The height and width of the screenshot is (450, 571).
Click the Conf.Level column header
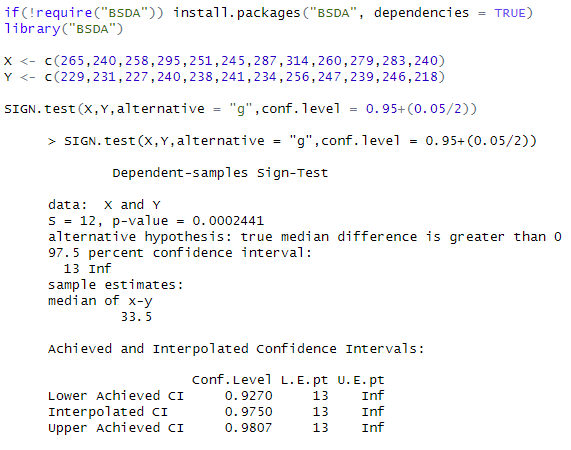pos(232,380)
